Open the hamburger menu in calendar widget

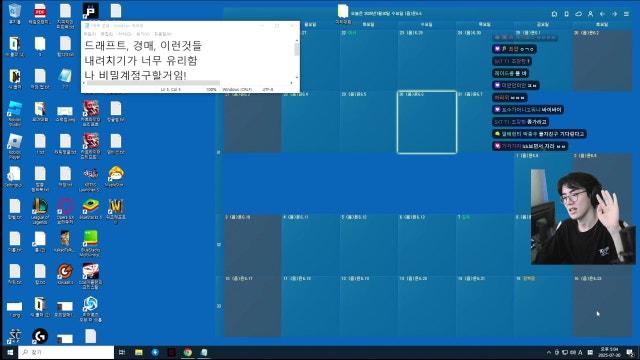tap(626, 14)
